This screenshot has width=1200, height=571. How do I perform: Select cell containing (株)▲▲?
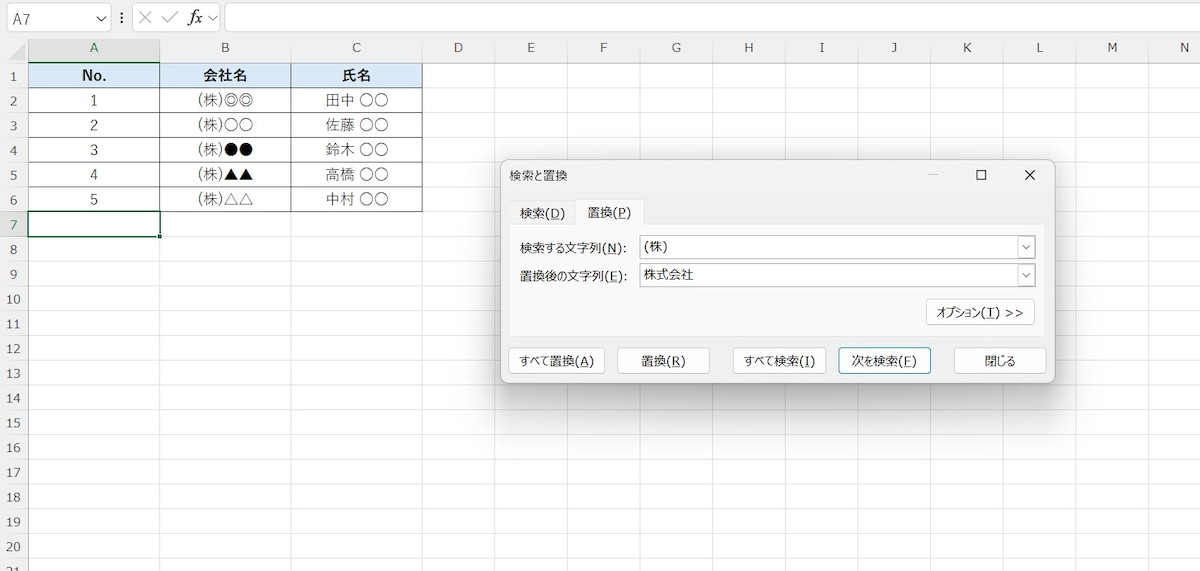pos(225,174)
